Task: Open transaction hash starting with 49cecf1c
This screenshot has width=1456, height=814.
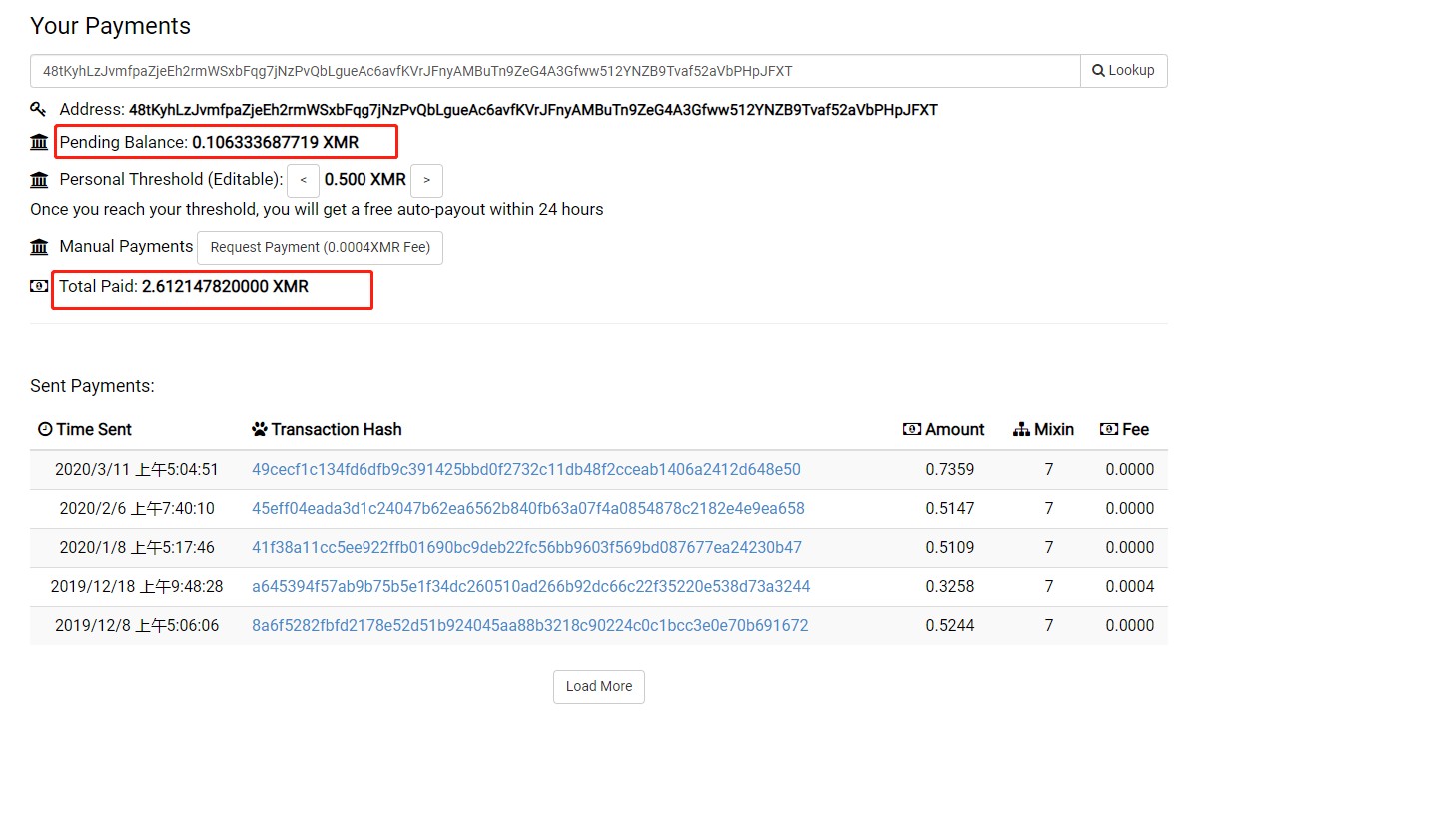Action: pyautogui.click(x=525, y=469)
